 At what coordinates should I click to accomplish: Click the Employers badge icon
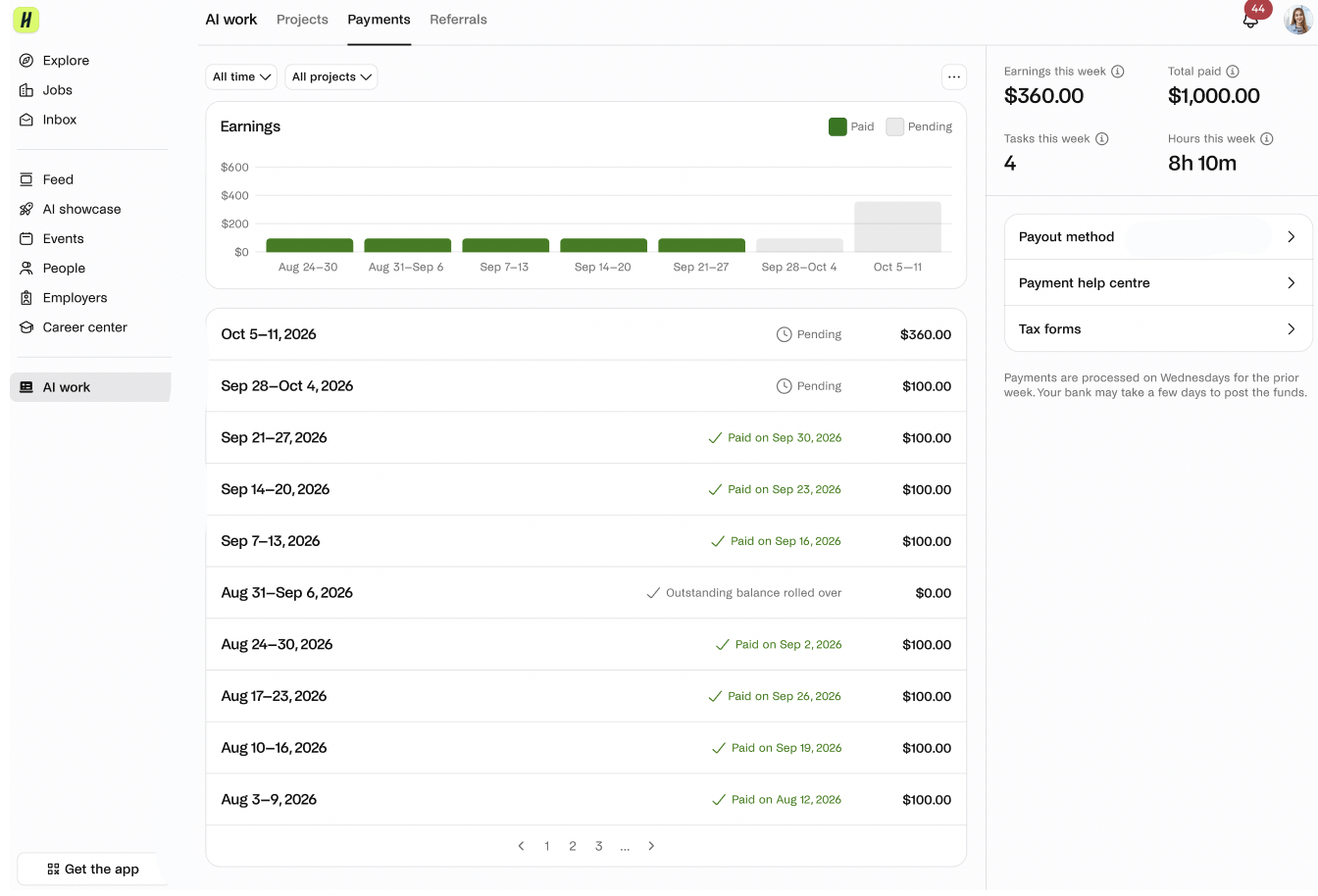point(26,297)
